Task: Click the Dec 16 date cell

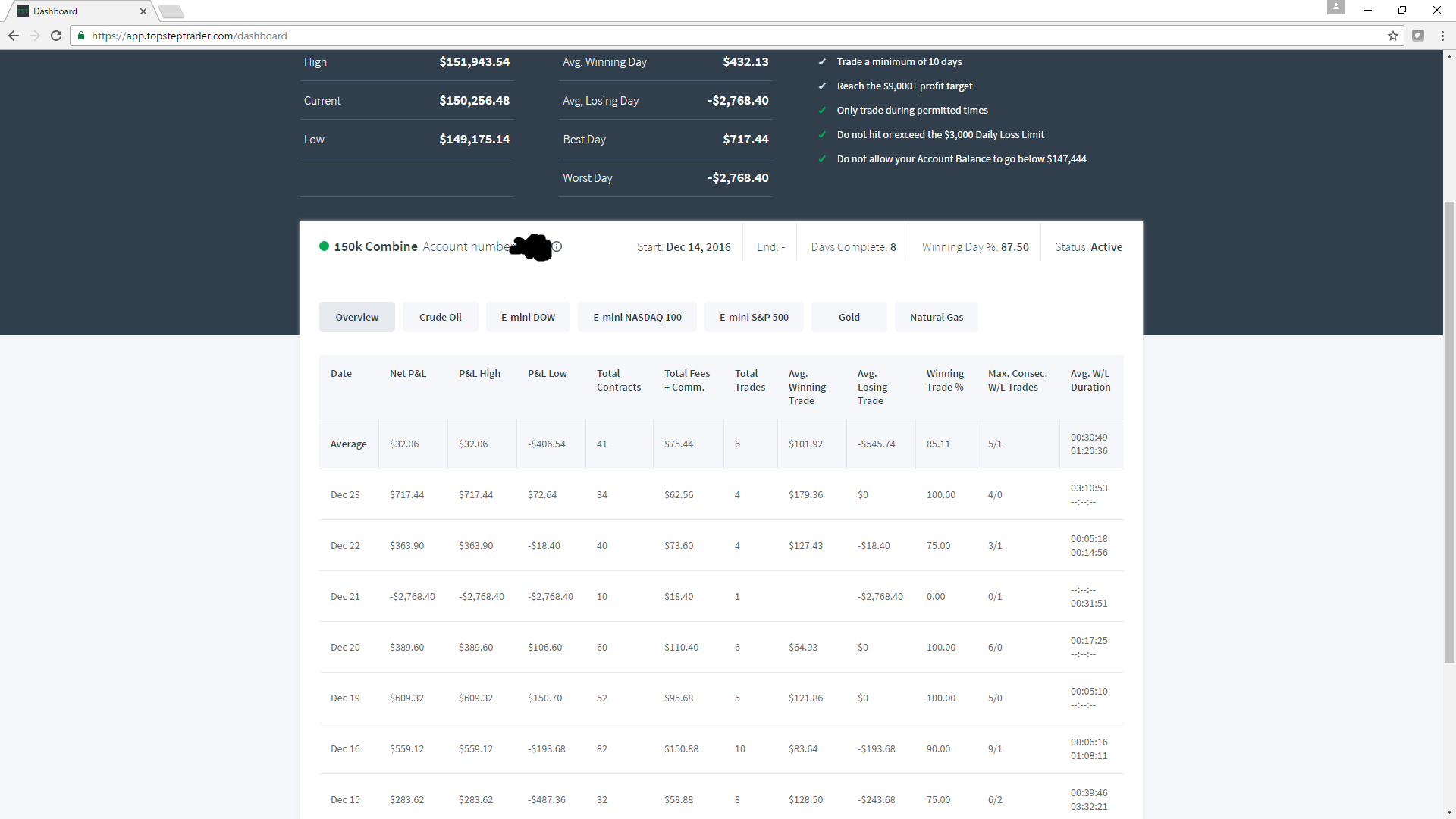Action: pyautogui.click(x=345, y=748)
